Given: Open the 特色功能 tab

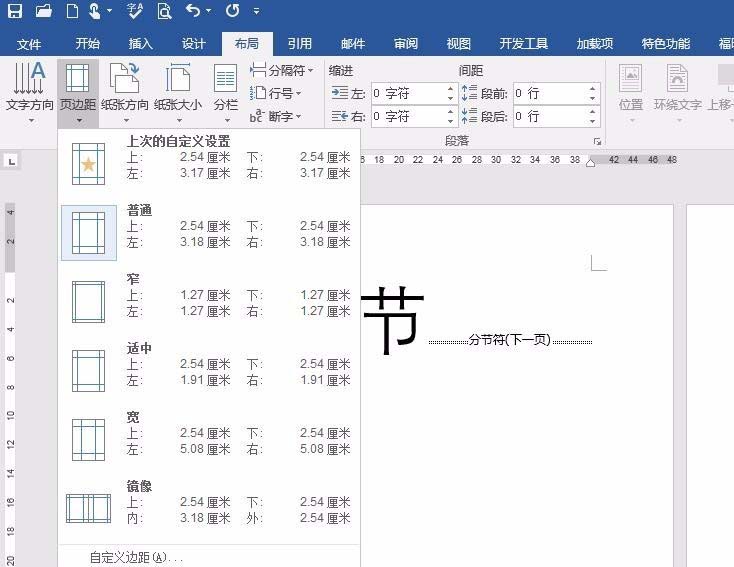Looking at the screenshot, I should [666, 44].
